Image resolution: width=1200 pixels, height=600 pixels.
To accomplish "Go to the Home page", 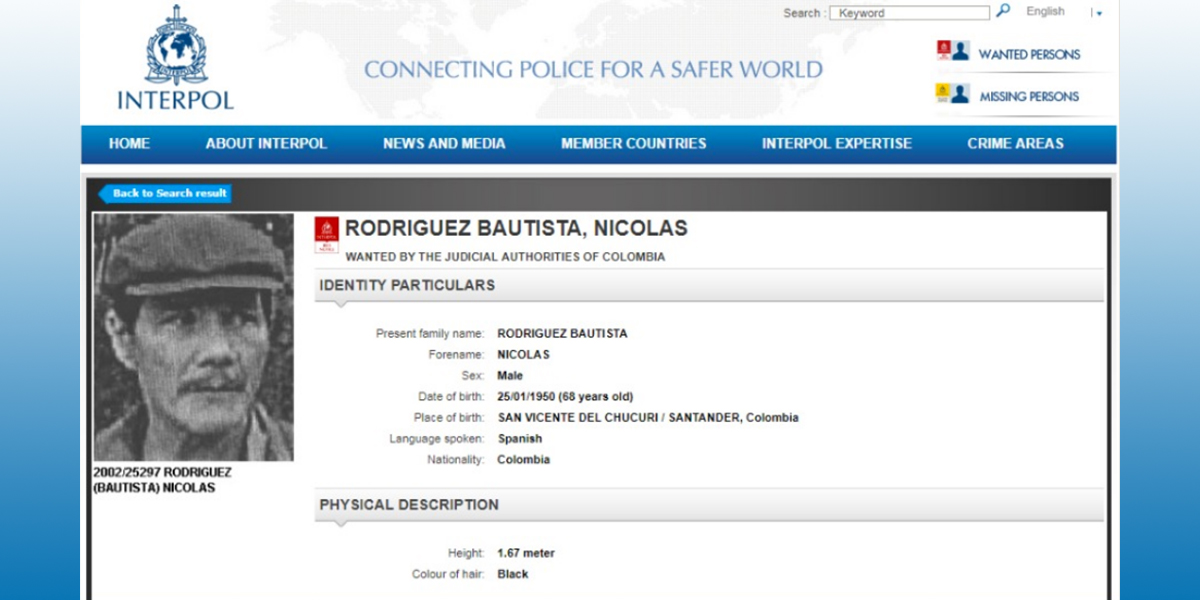I will [x=128, y=143].
